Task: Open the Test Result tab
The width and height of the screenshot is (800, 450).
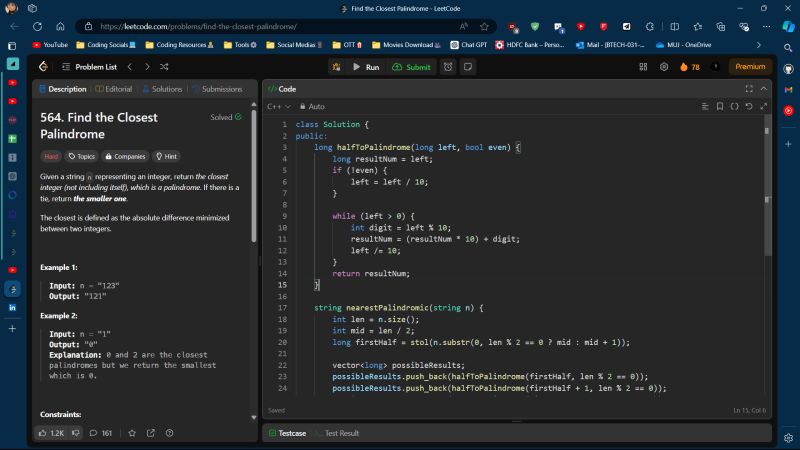Action: (x=337, y=433)
